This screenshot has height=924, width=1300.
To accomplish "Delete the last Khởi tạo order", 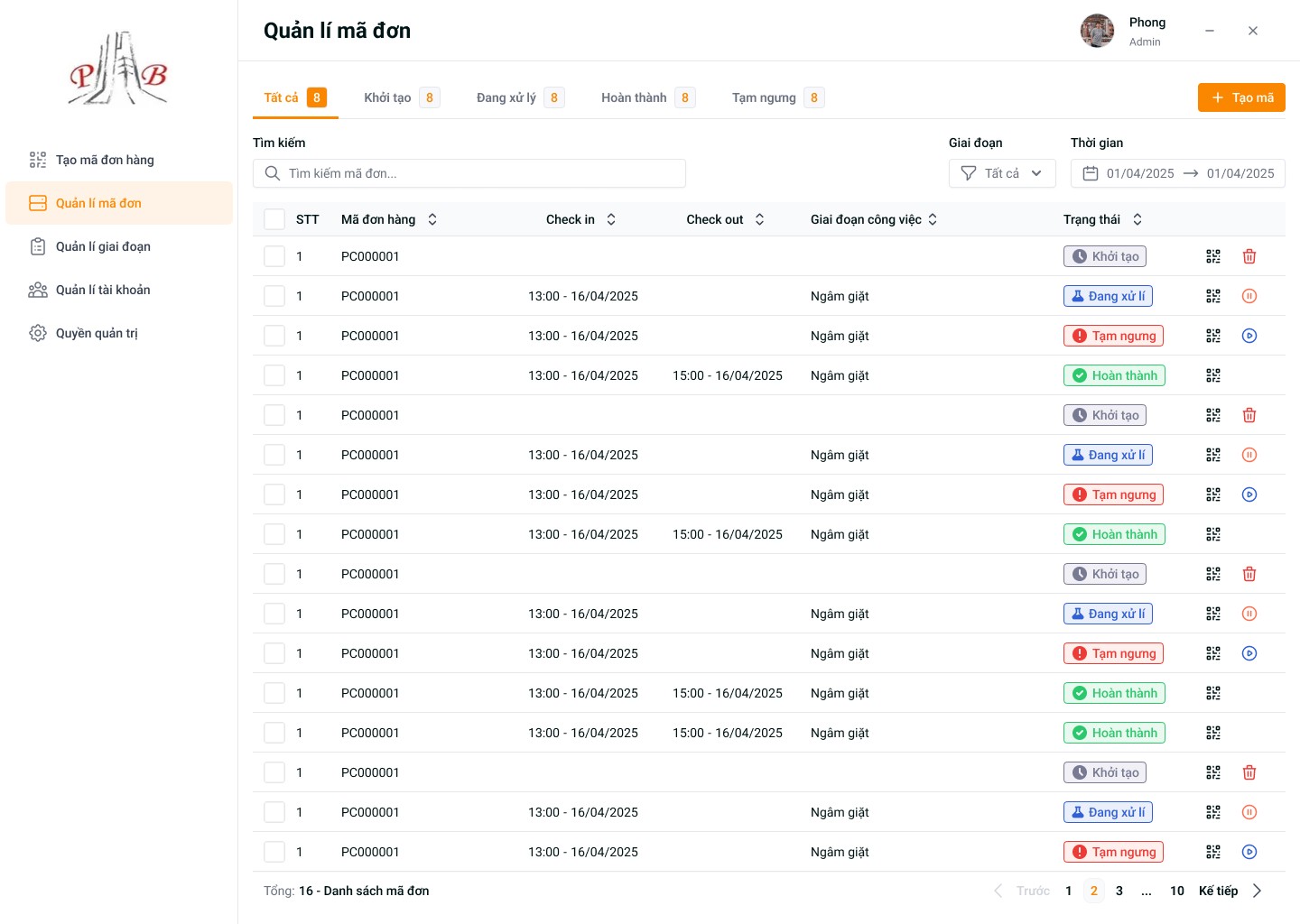I will click(x=1249, y=772).
